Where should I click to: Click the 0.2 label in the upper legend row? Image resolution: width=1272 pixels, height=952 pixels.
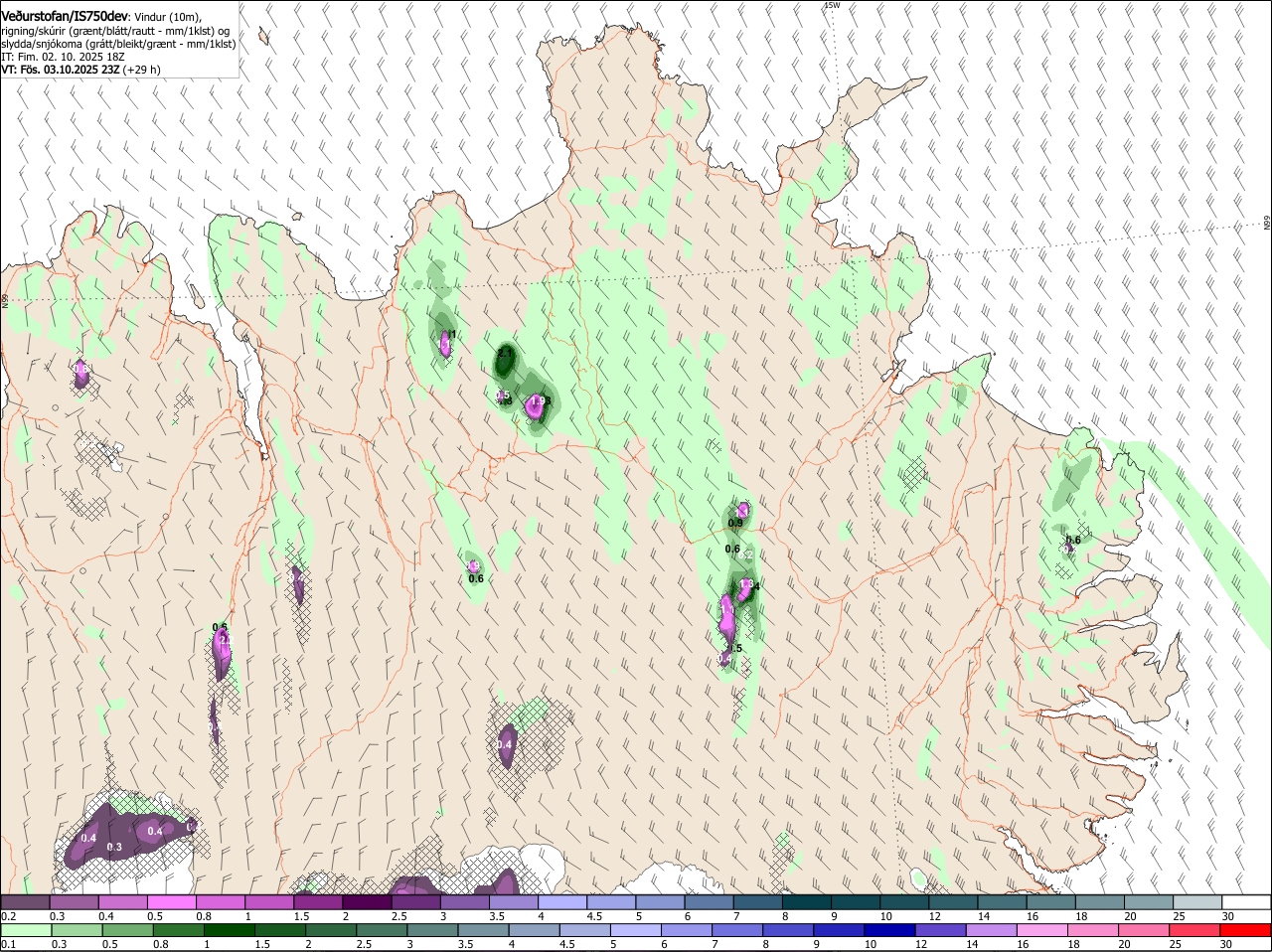point(8,915)
